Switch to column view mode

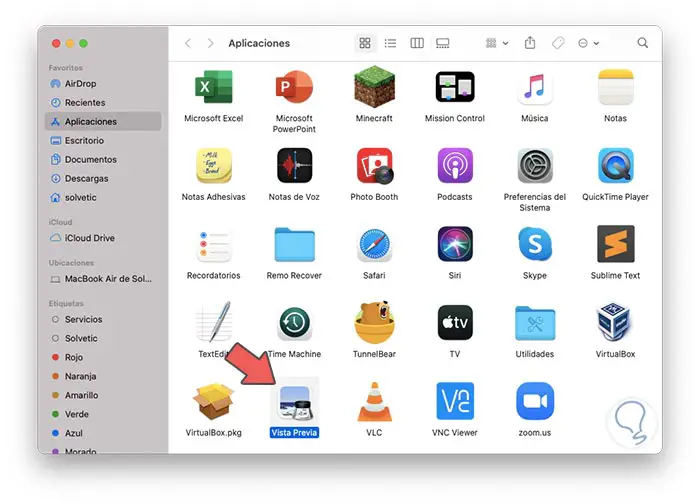point(417,44)
